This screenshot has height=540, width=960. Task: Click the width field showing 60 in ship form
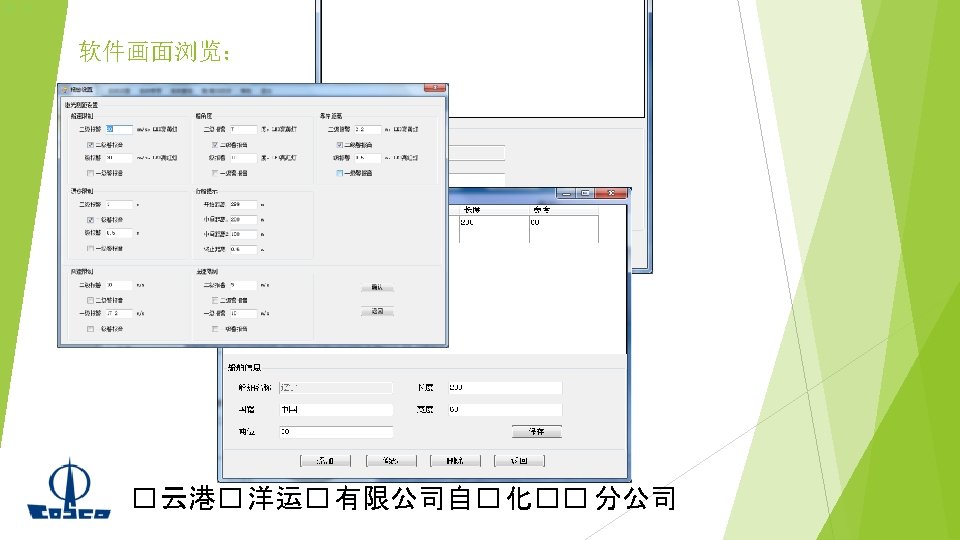tap(505, 410)
